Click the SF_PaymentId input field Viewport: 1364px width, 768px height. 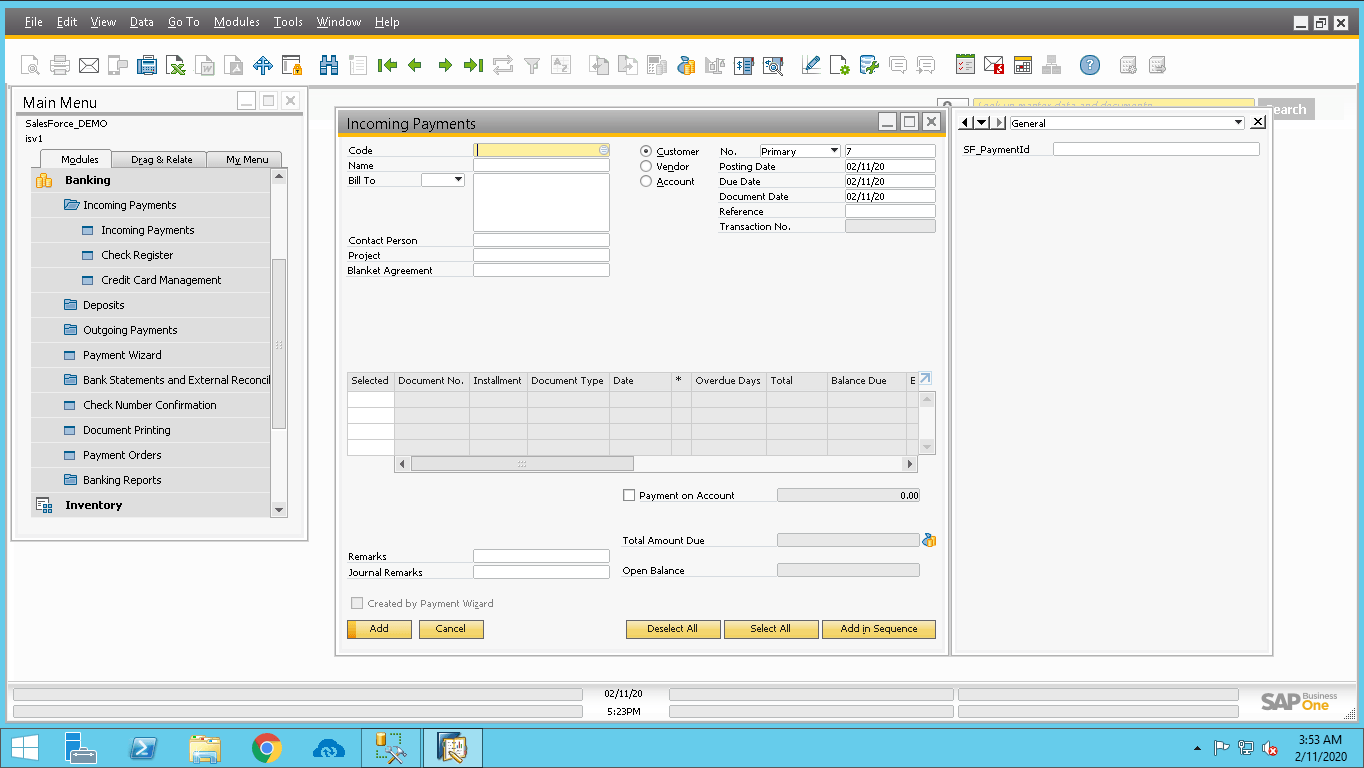tap(1156, 149)
